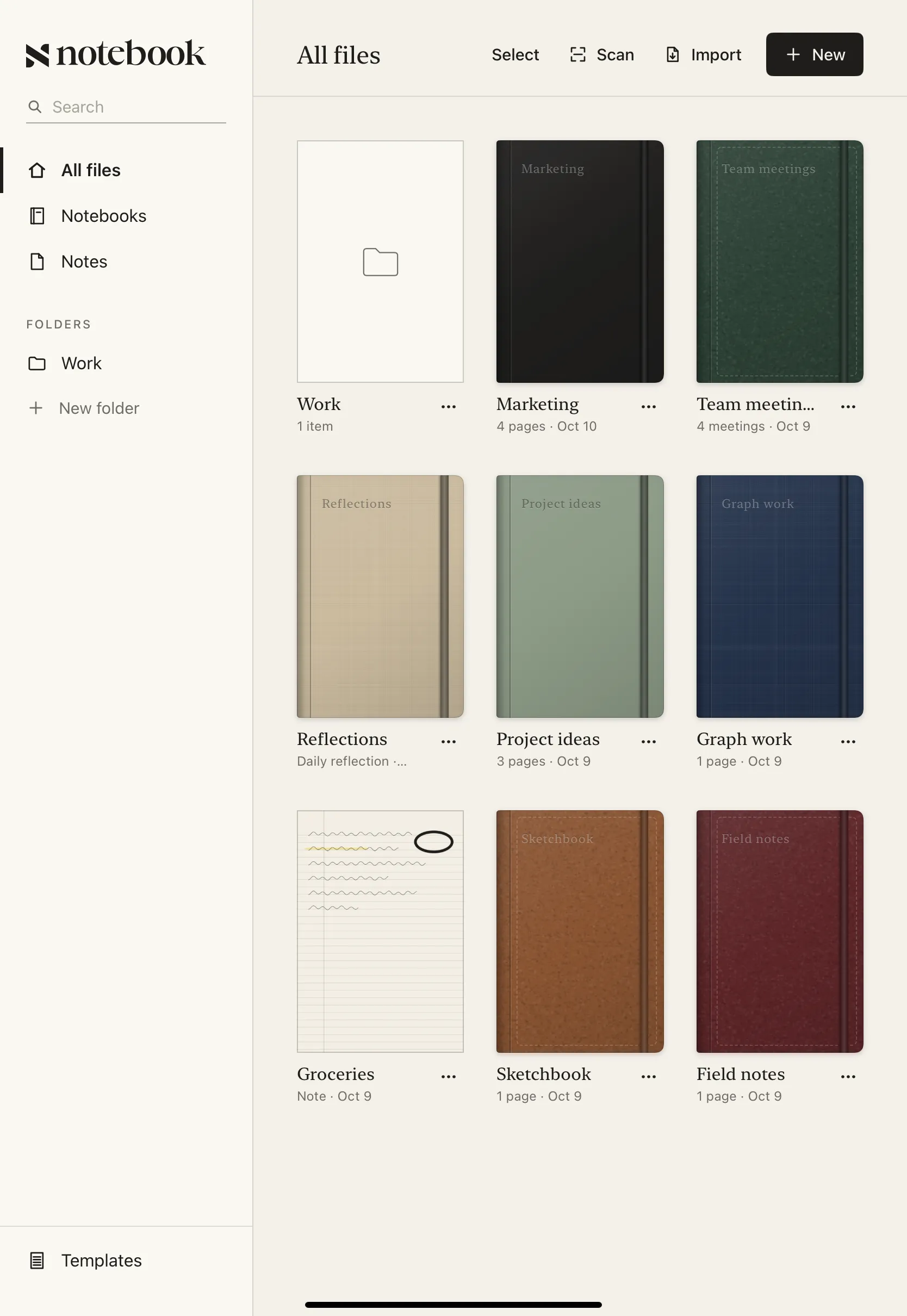
Task: Click the Scan frame icon
Action: [578, 54]
